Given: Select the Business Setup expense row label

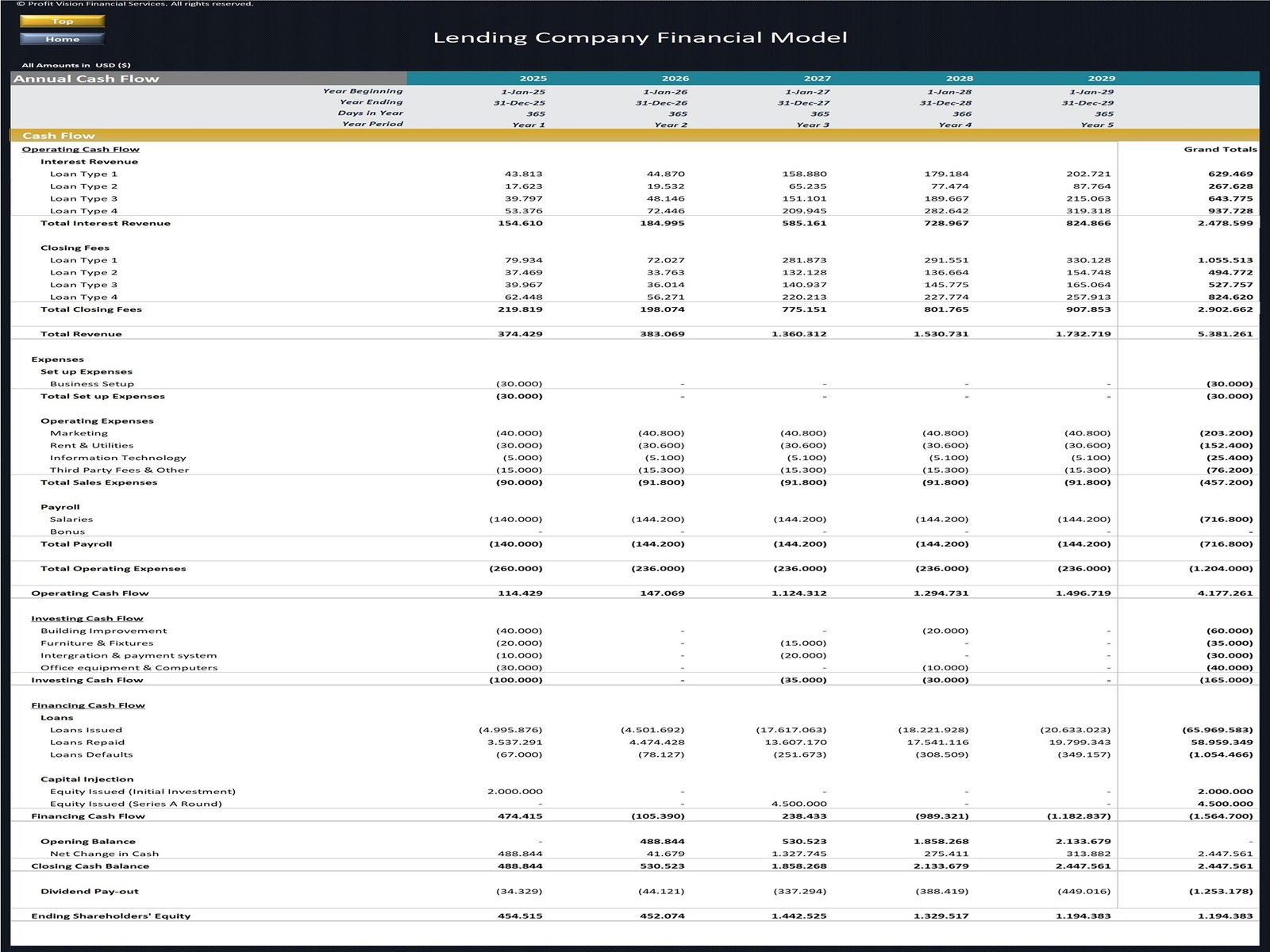Looking at the screenshot, I should tap(91, 384).
